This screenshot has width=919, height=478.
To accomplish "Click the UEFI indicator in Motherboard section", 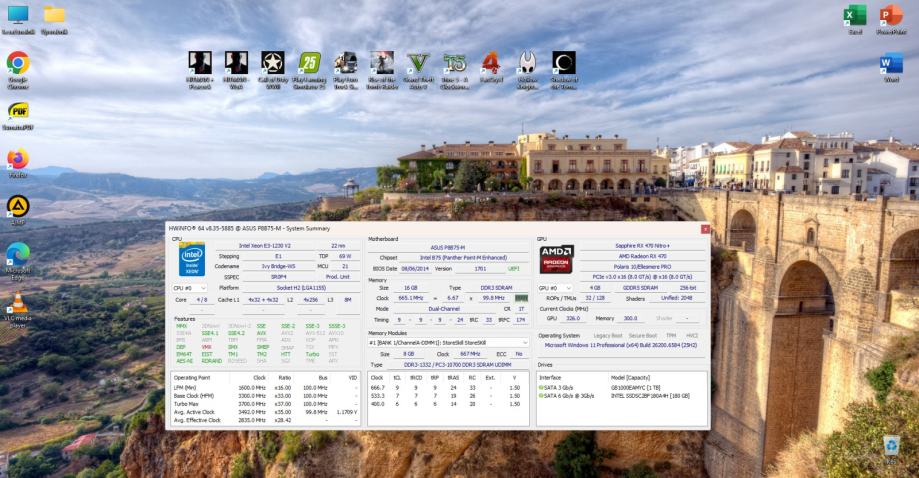I will pyautogui.click(x=513, y=268).
